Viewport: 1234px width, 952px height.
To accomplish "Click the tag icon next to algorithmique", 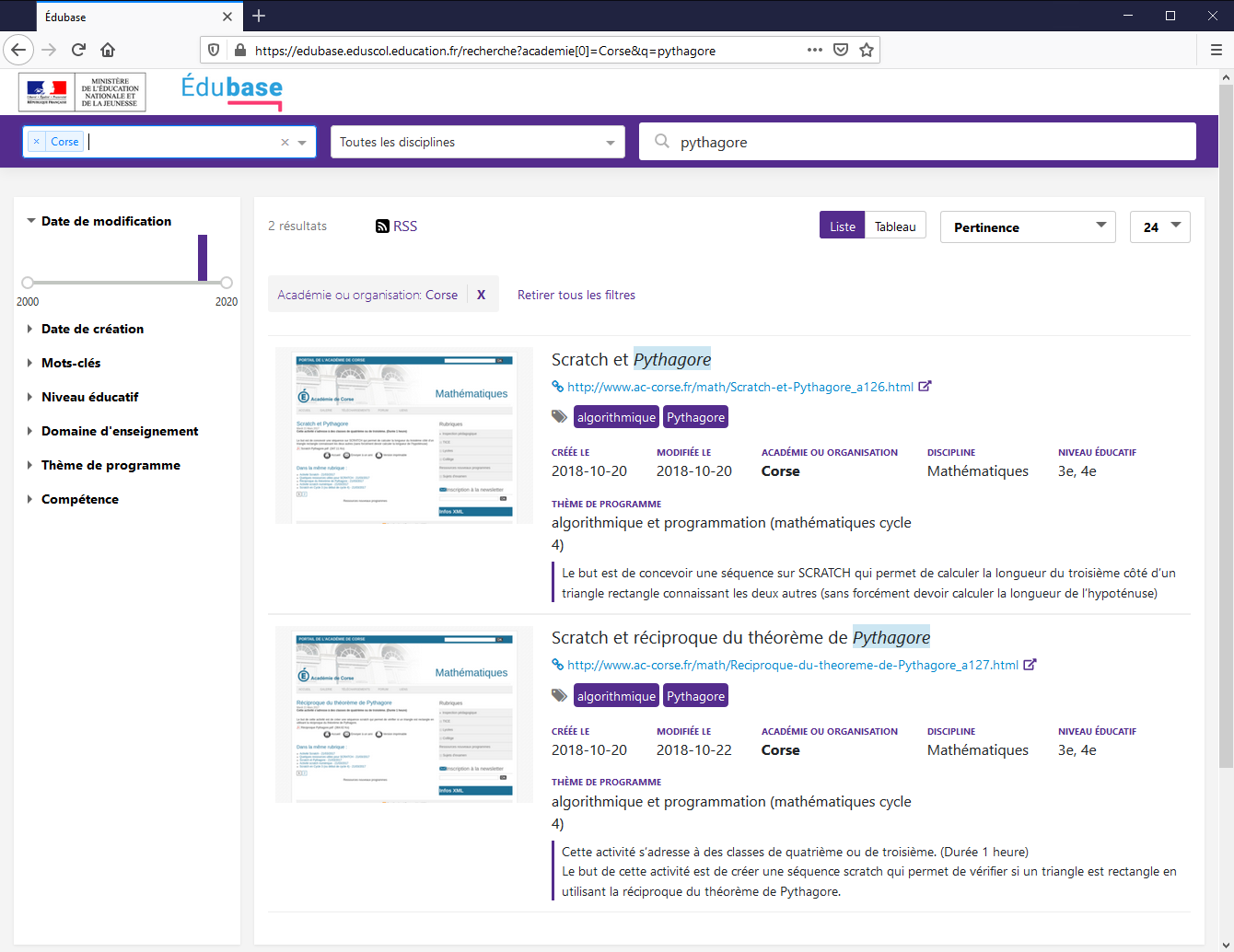I will click(558, 416).
